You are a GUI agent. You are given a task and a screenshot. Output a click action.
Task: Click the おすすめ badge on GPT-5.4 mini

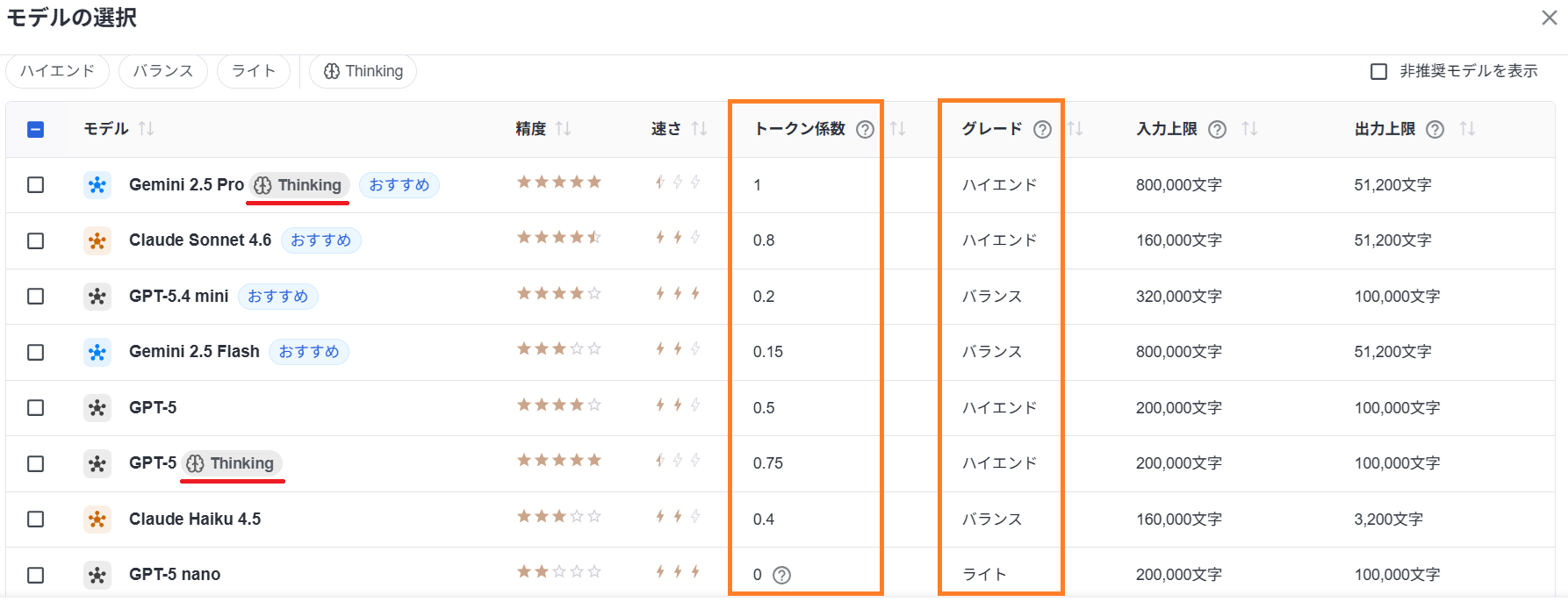(x=278, y=296)
